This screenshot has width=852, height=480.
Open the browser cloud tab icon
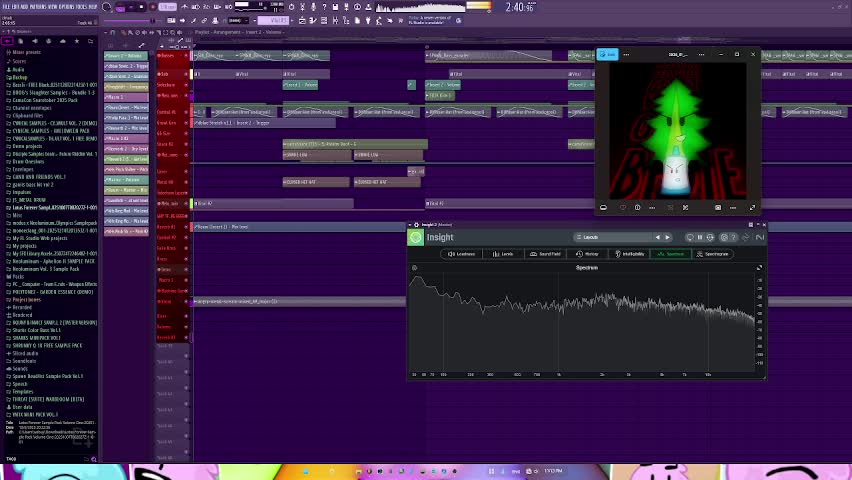(62, 41)
